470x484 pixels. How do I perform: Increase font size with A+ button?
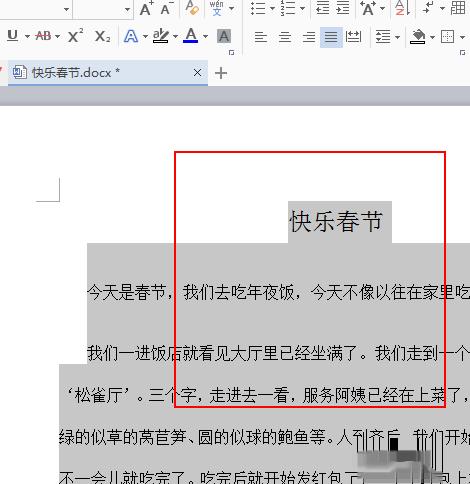coord(146,8)
